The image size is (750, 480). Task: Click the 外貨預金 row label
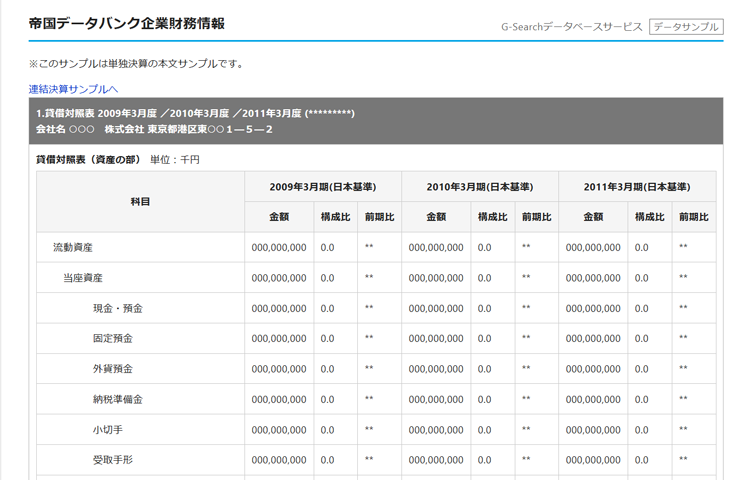(x=113, y=369)
